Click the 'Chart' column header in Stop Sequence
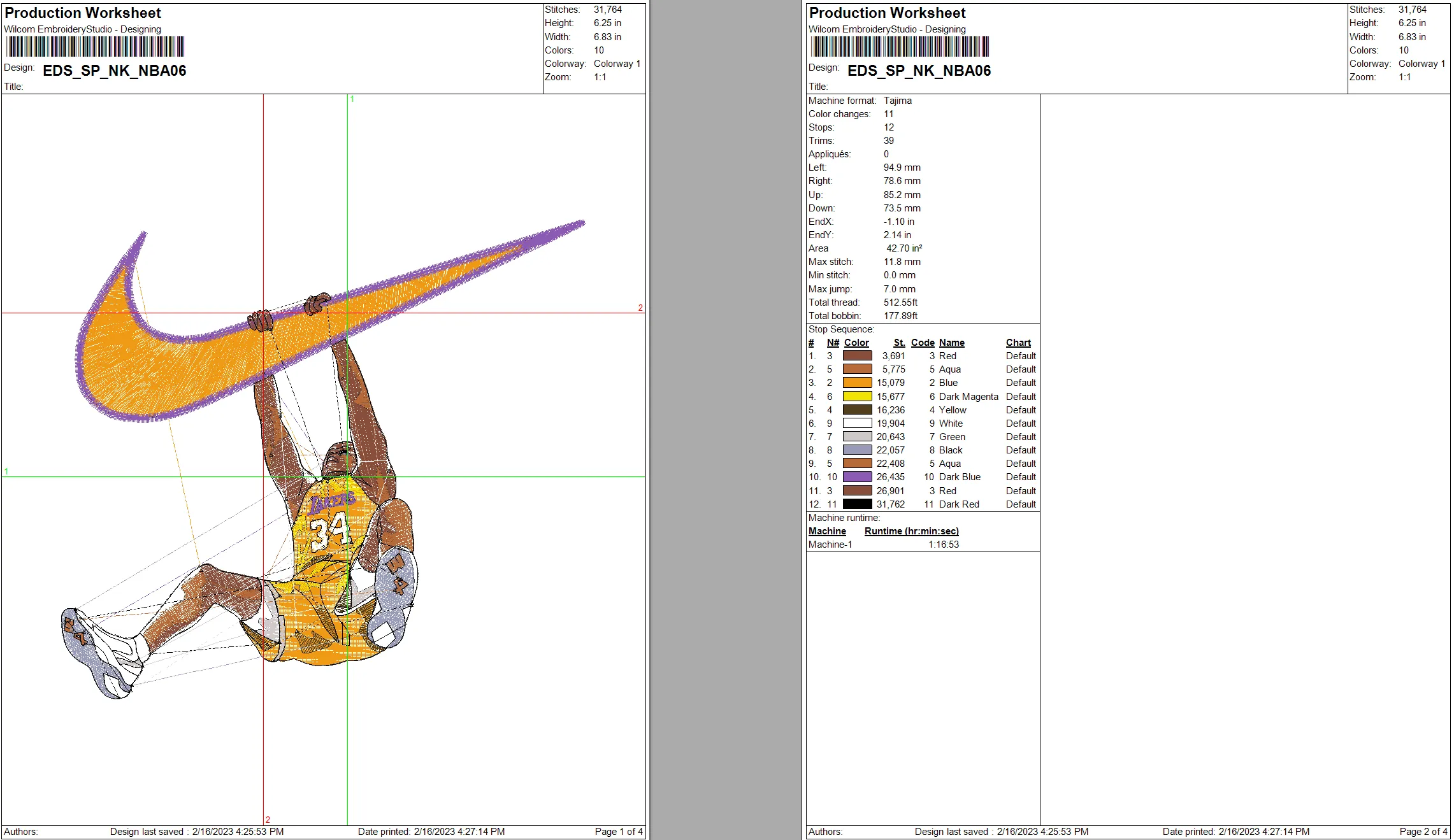Viewport: 1454px width, 840px height. [1018, 343]
